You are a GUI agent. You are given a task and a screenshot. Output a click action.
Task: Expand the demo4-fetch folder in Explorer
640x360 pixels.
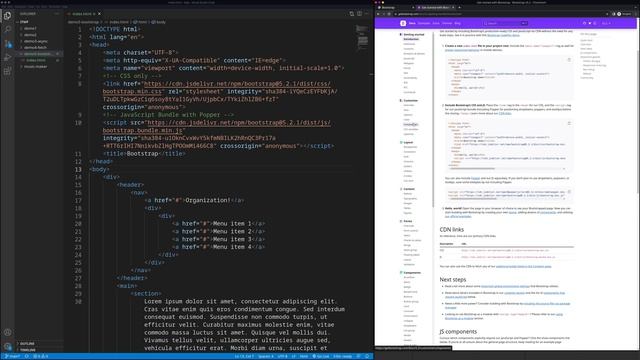[x=35, y=47]
